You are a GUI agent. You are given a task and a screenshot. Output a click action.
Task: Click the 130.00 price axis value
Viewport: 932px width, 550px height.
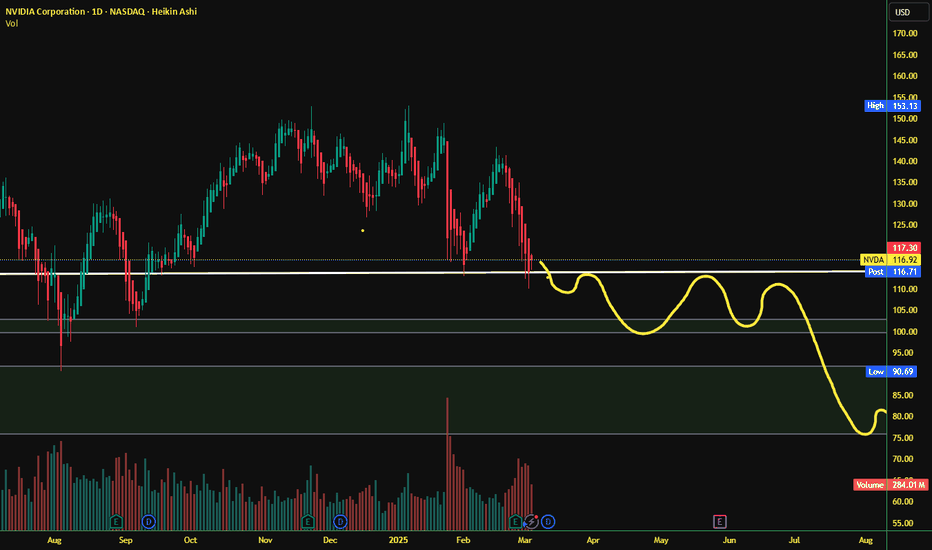(x=905, y=204)
